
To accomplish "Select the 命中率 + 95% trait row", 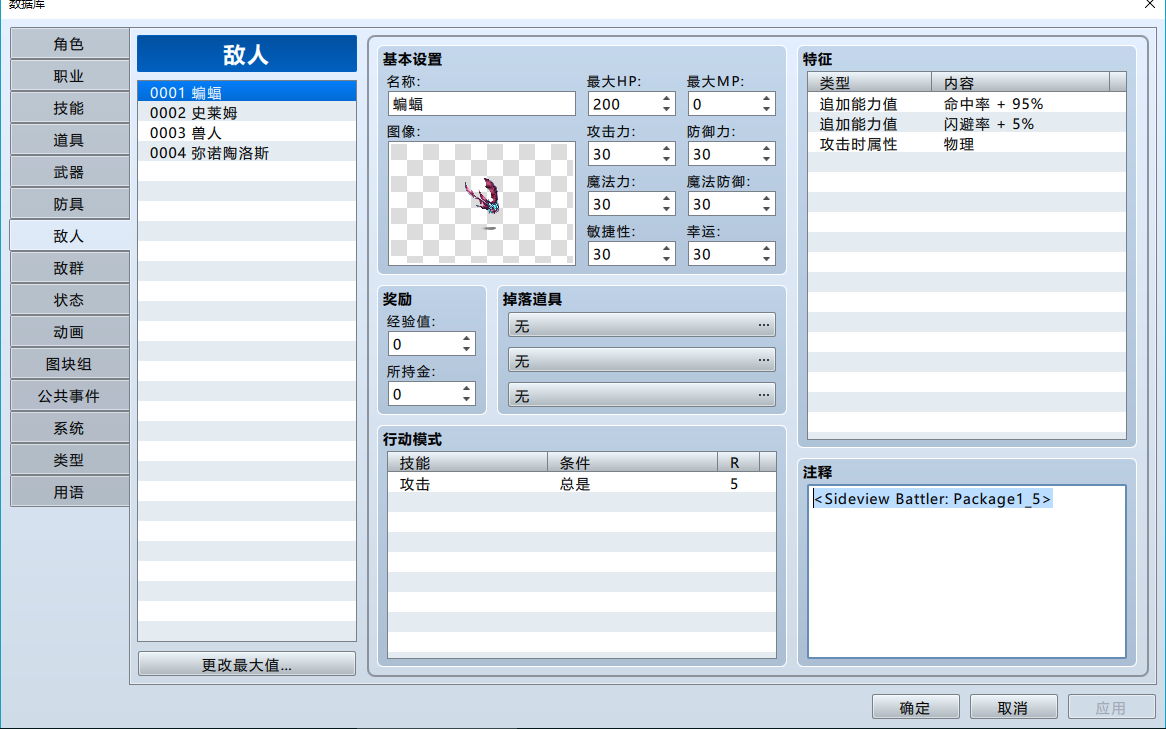I will (967, 104).
